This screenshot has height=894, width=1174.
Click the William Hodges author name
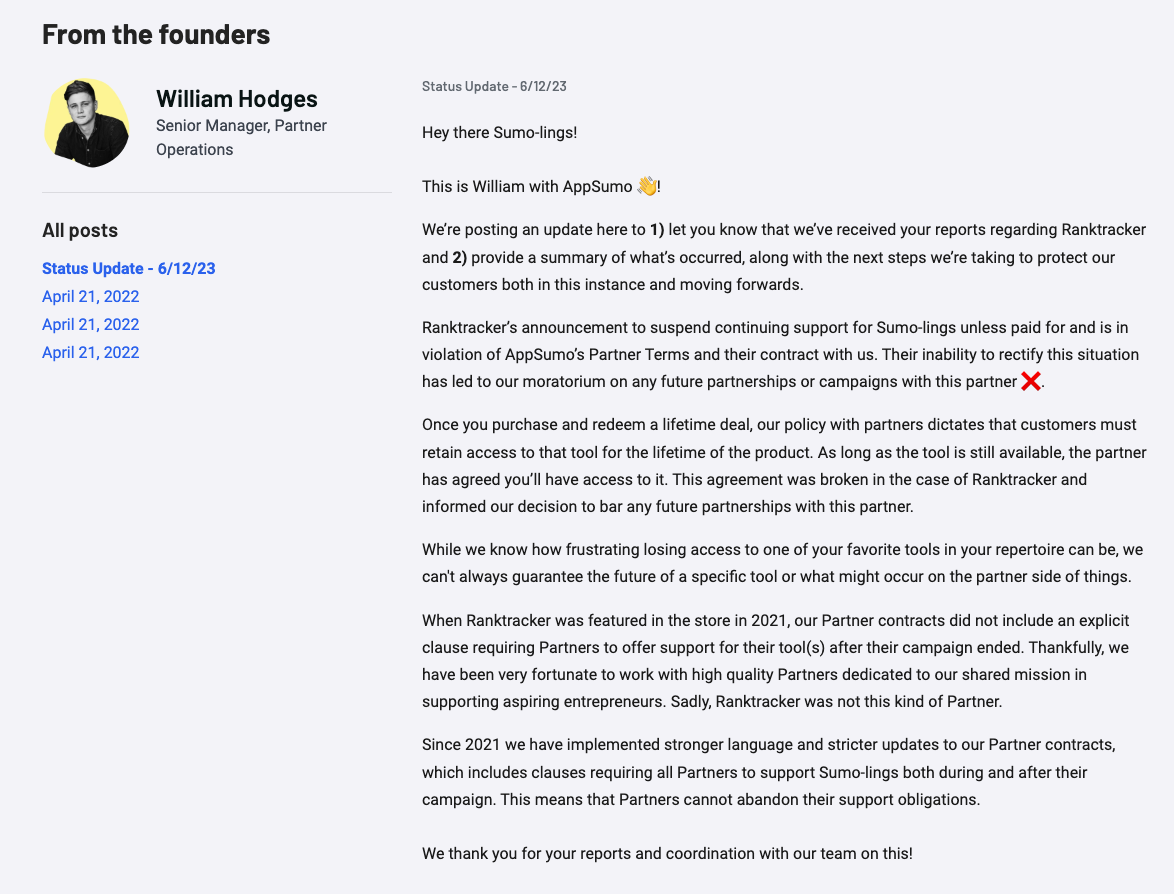pos(237,99)
